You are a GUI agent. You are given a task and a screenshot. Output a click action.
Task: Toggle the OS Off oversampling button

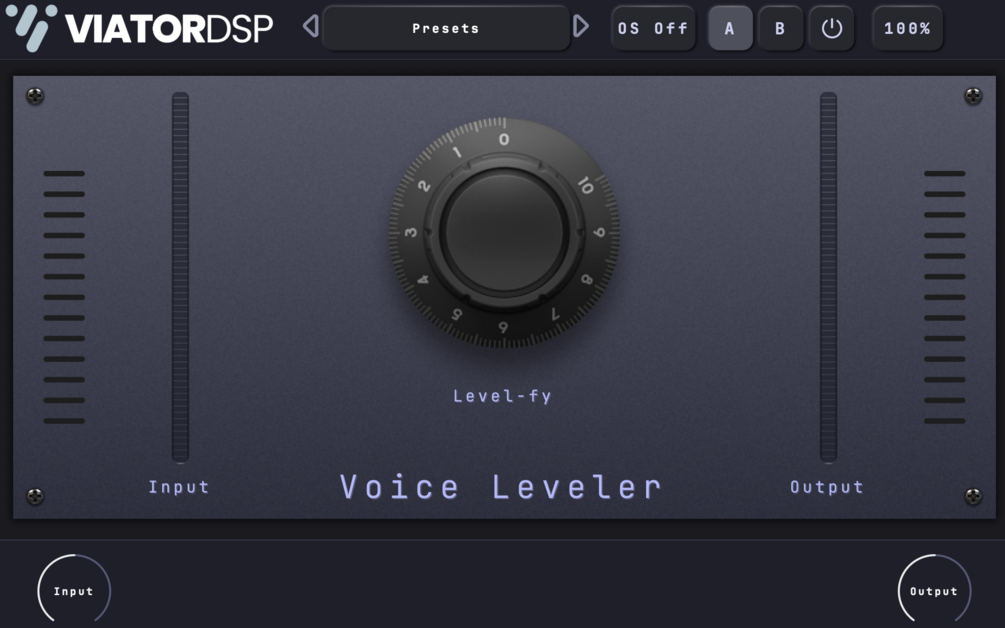(x=652, y=28)
